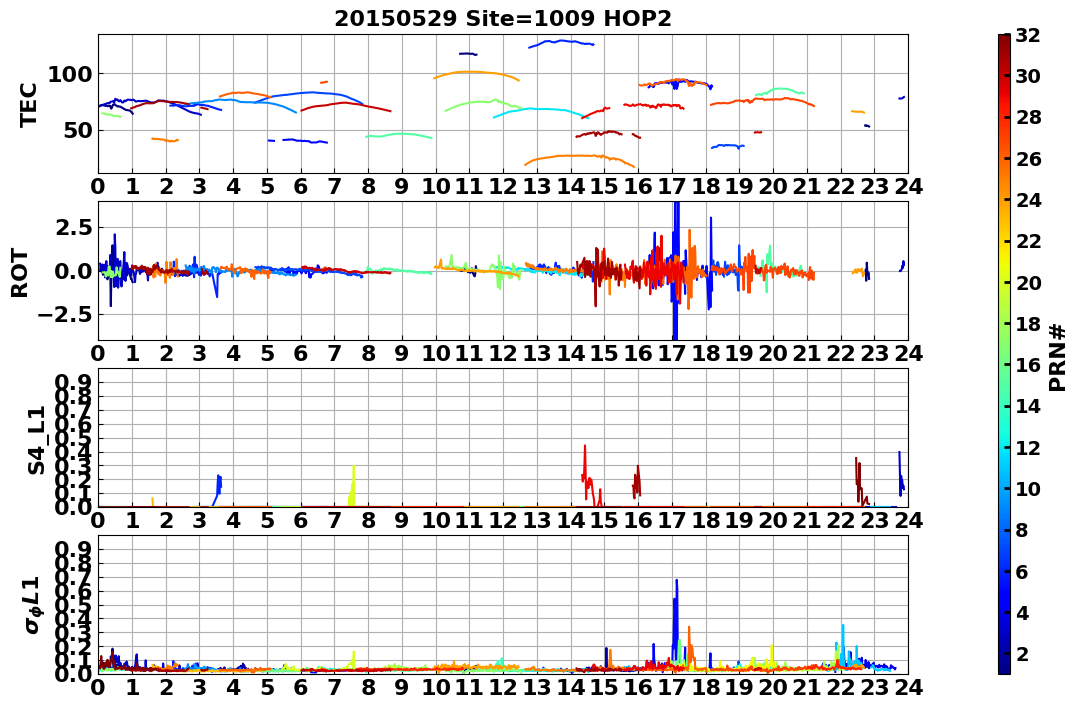The width and height of the screenshot is (1077, 709).
Task: Click the blue TEC arc above hours 13–14
Action: [561, 43]
